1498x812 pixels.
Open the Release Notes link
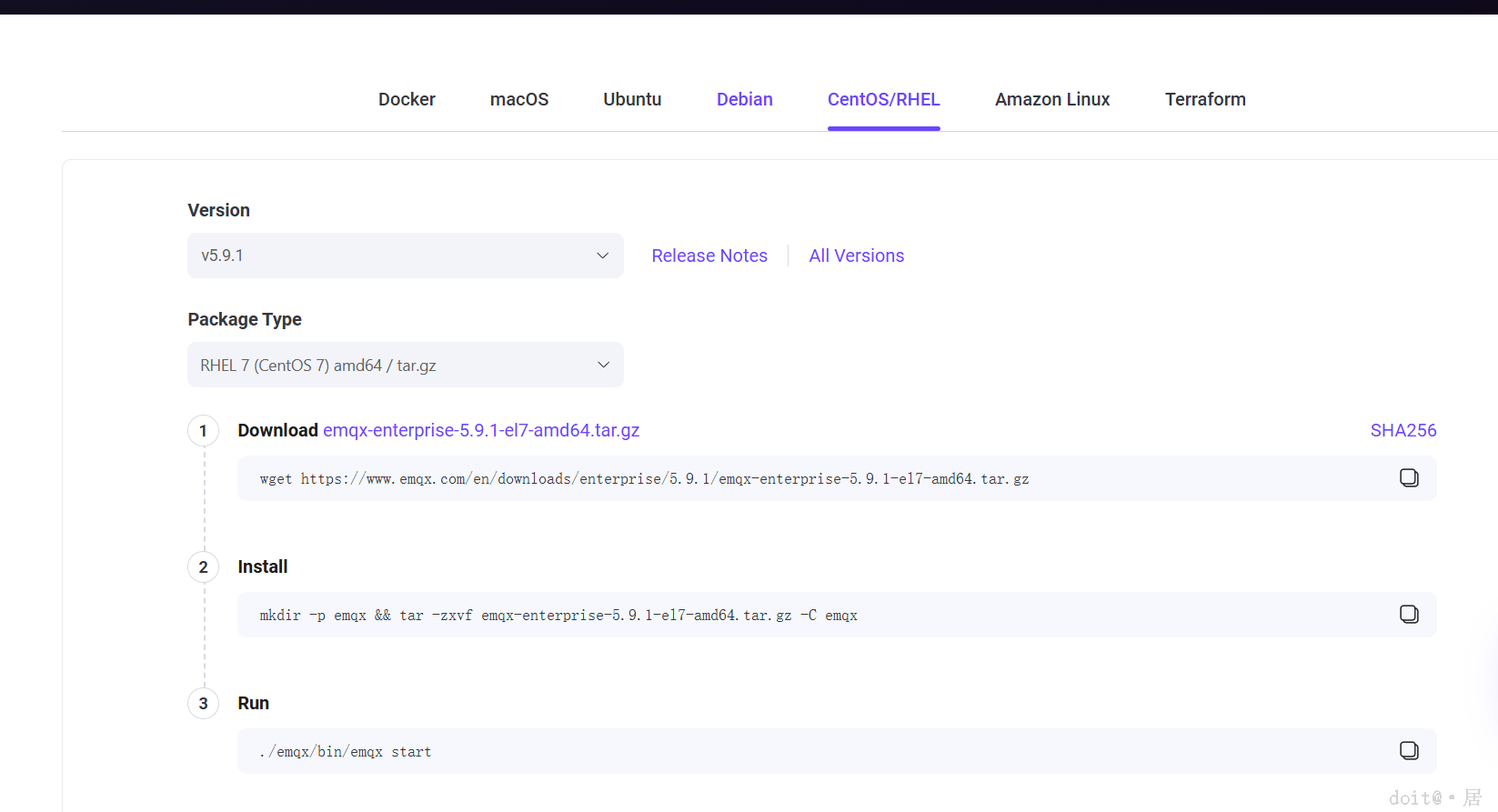click(709, 256)
